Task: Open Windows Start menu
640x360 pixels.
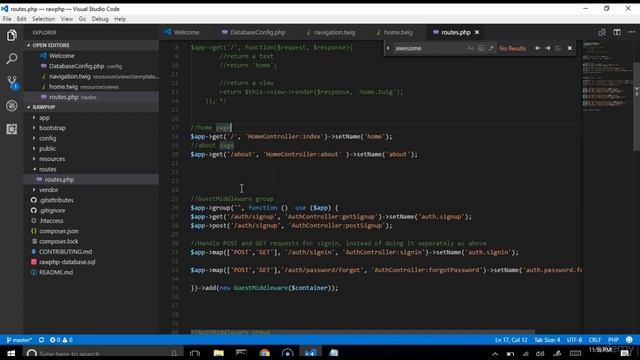Action: 11,353
